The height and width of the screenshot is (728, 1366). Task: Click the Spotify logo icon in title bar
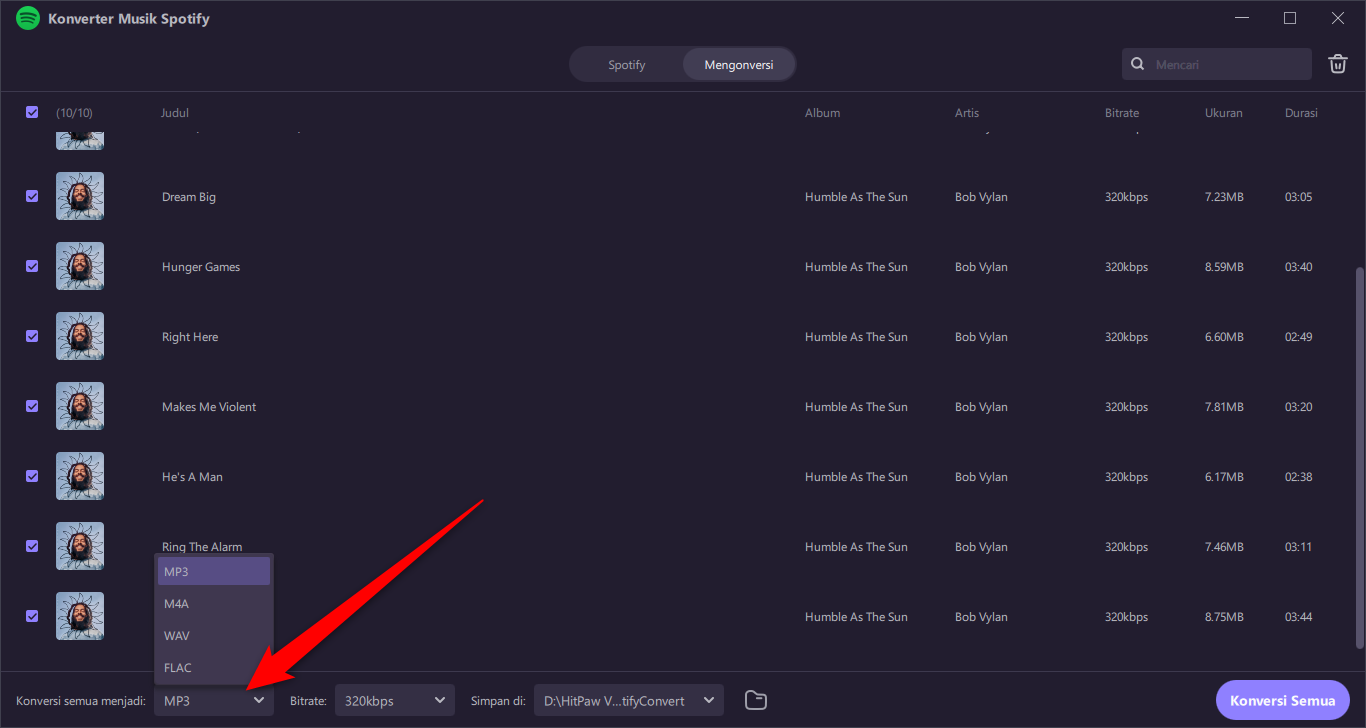[28, 18]
